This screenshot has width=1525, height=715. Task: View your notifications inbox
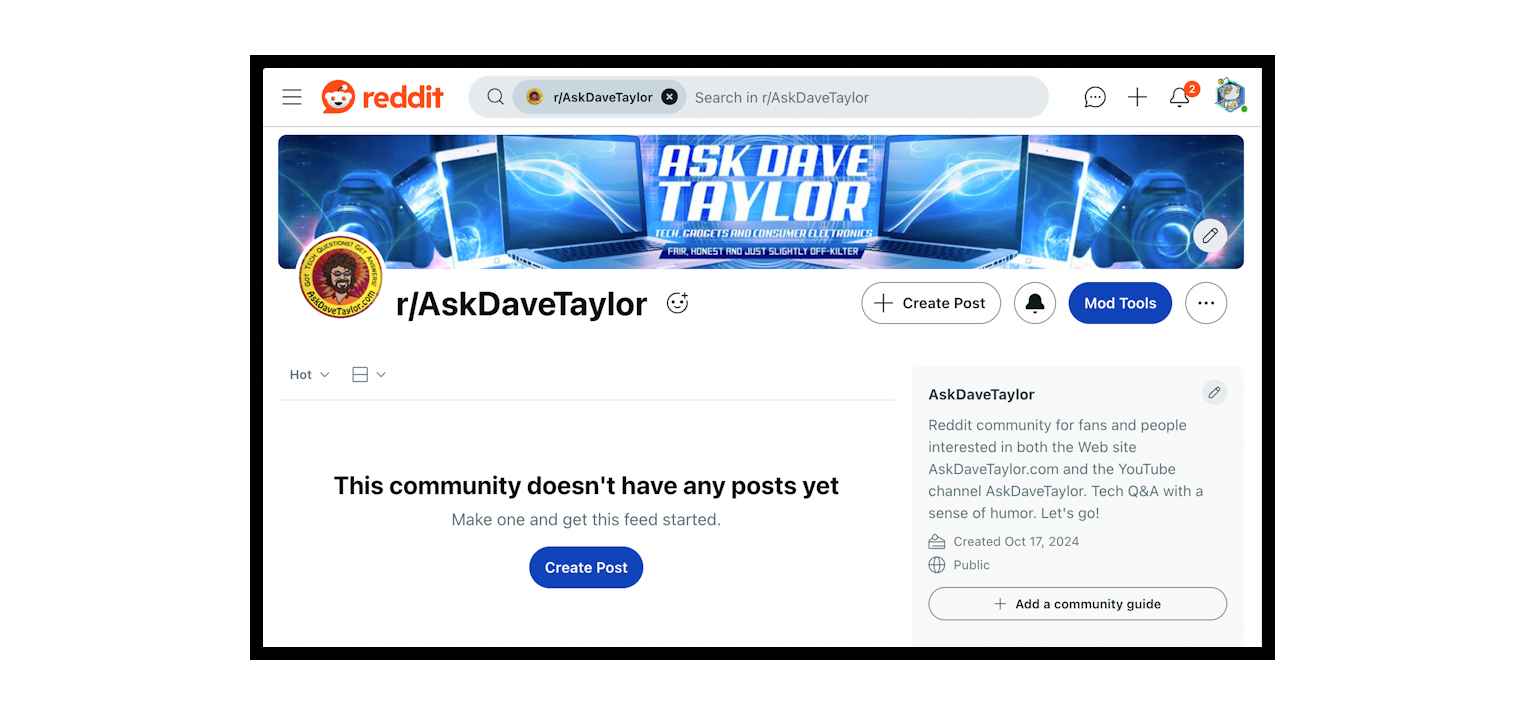[1179, 97]
